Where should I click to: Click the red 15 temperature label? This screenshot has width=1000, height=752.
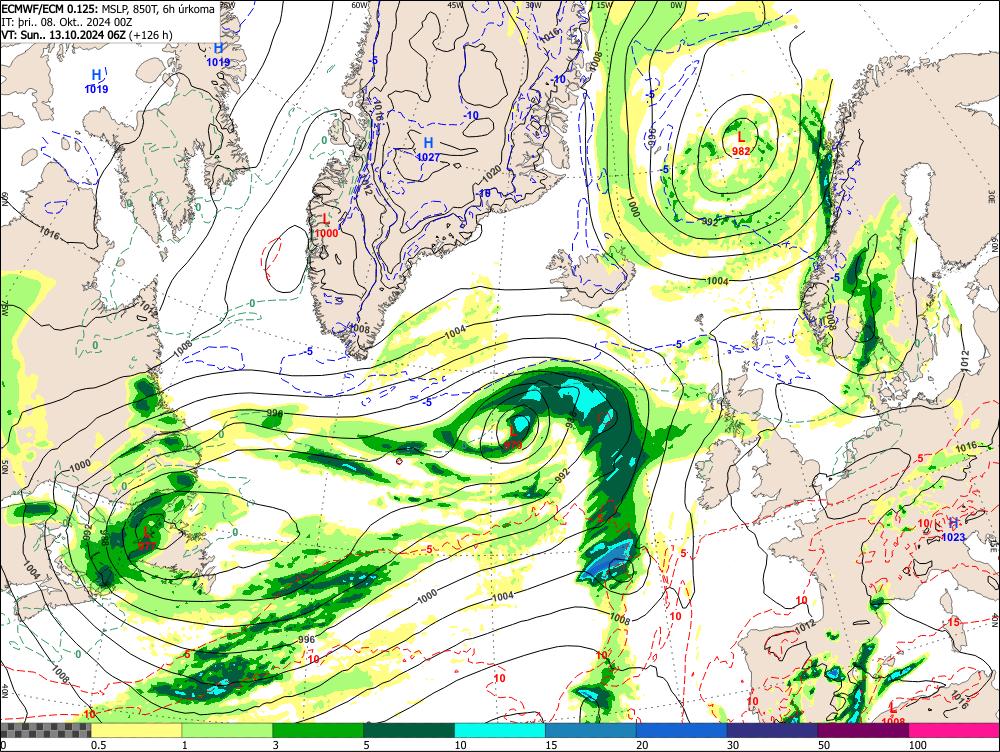pyautogui.click(x=954, y=622)
